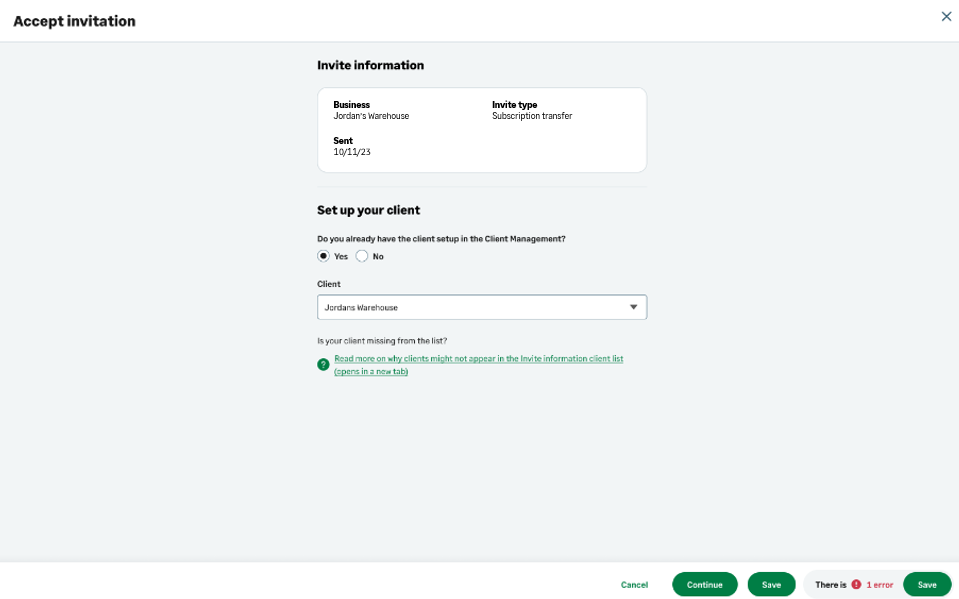The image size is (959, 599).
Task: Click the "1 error" red text
Action: pyautogui.click(x=880, y=585)
